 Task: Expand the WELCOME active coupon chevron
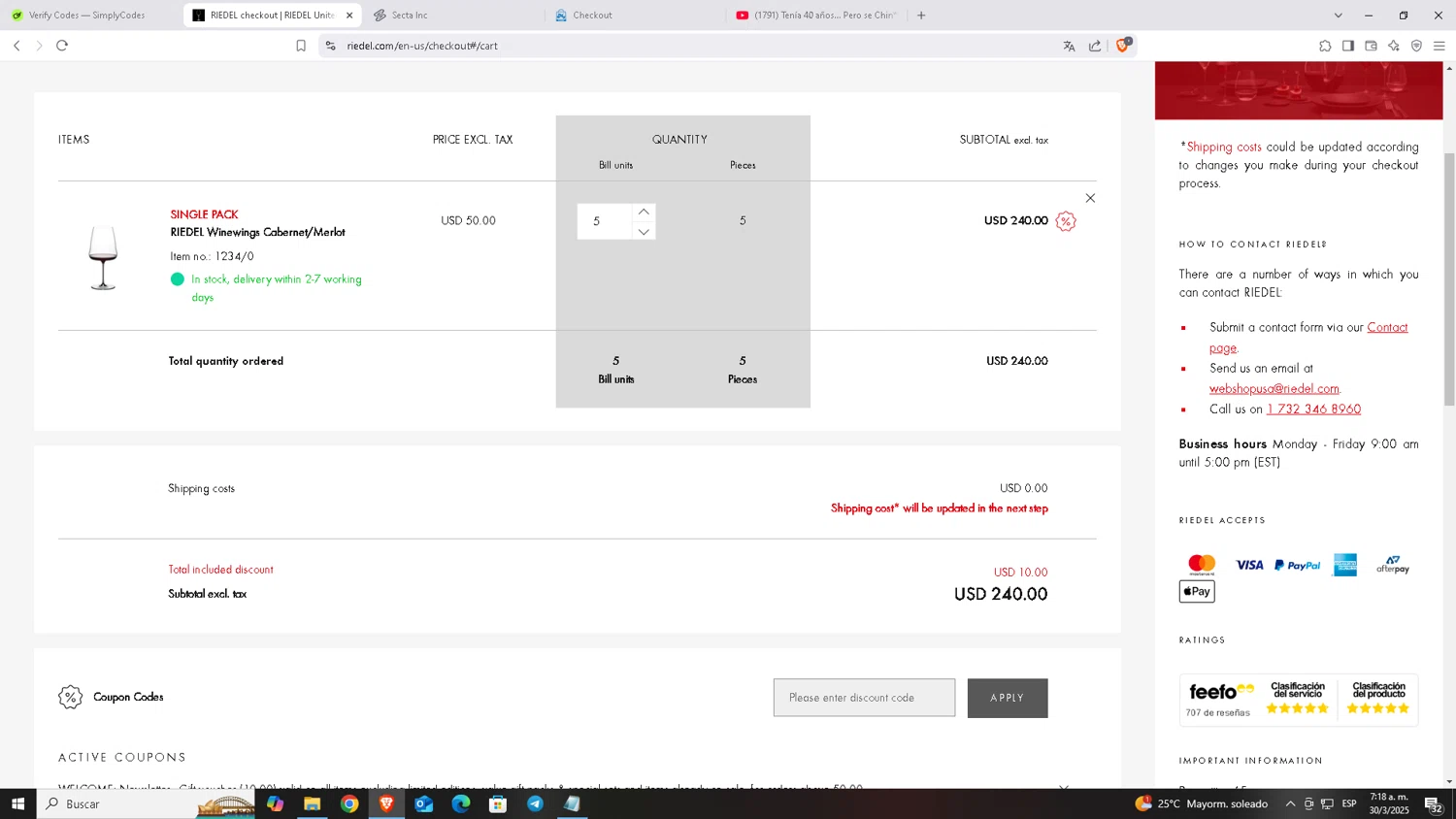1063,787
